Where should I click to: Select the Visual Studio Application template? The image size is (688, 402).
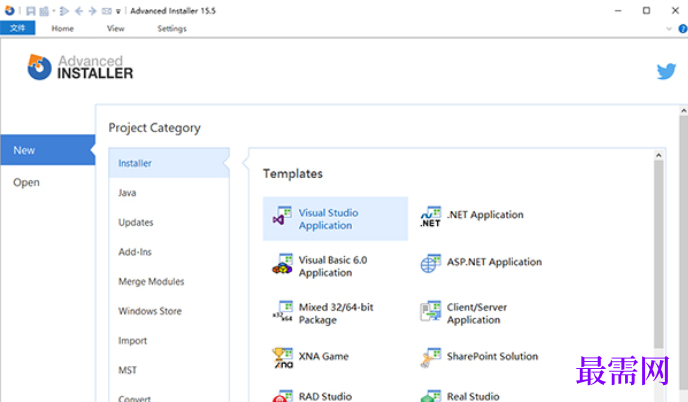pyautogui.click(x=335, y=219)
